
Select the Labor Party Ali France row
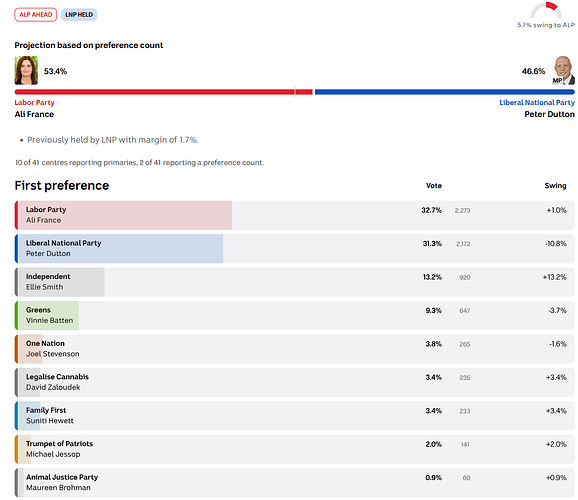coord(295,215)
